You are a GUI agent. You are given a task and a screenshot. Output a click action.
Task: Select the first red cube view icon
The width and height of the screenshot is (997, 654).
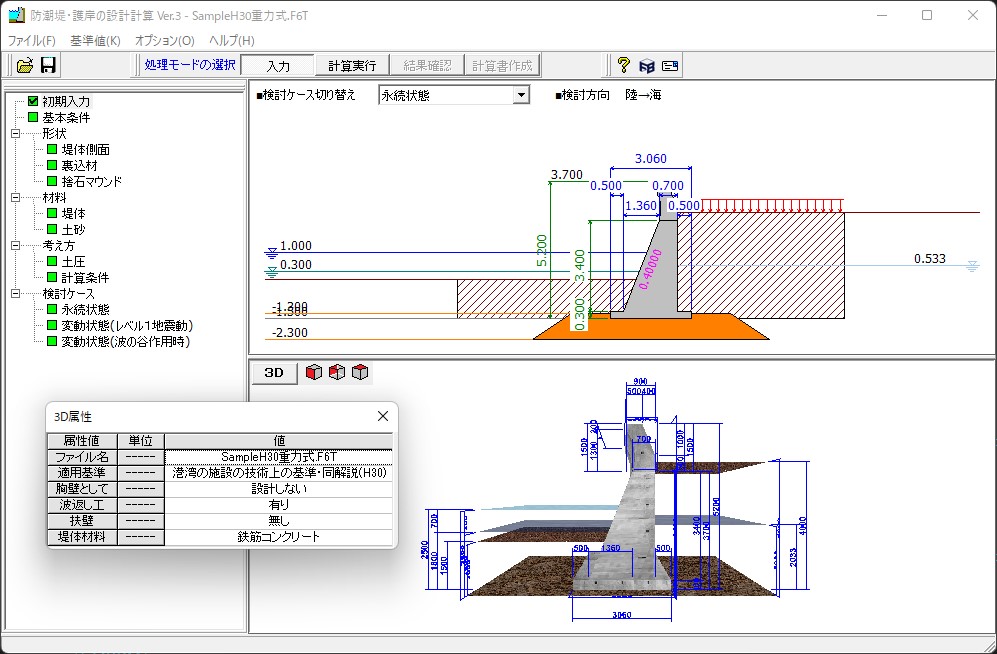[313, 372]
